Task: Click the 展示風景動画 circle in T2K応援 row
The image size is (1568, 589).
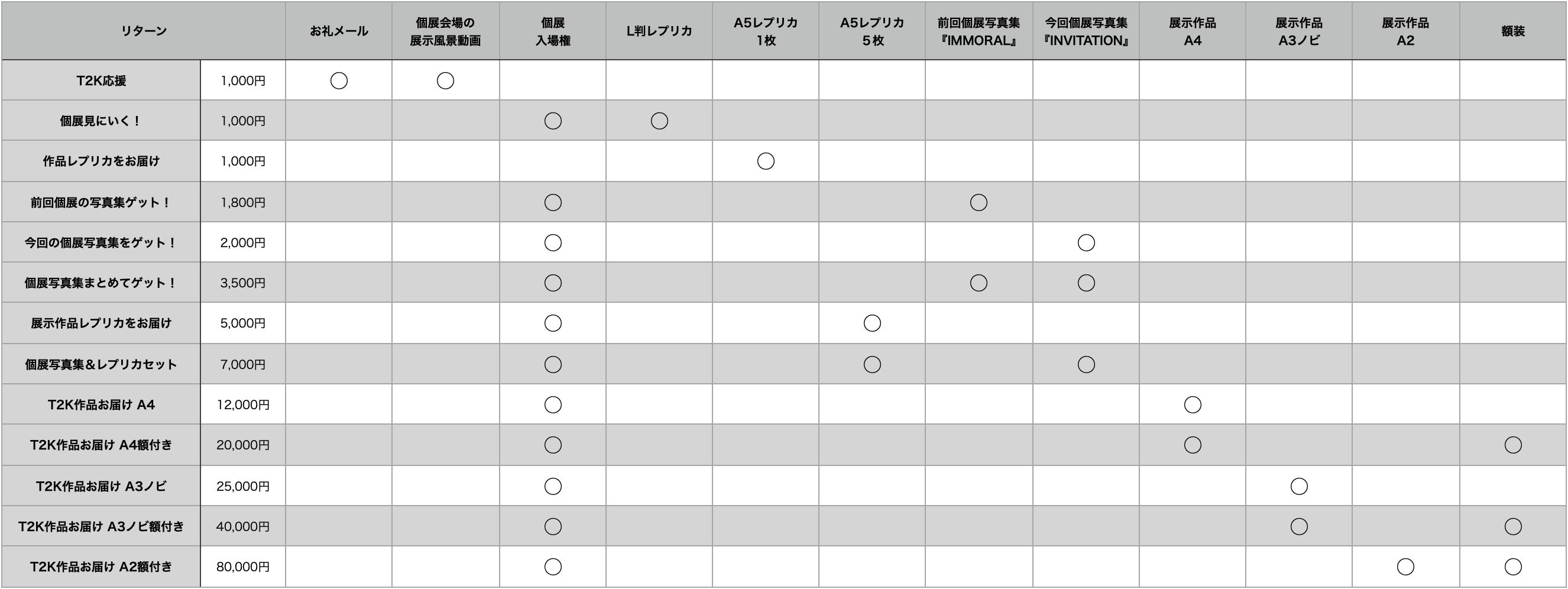Action: coord(445,80)
